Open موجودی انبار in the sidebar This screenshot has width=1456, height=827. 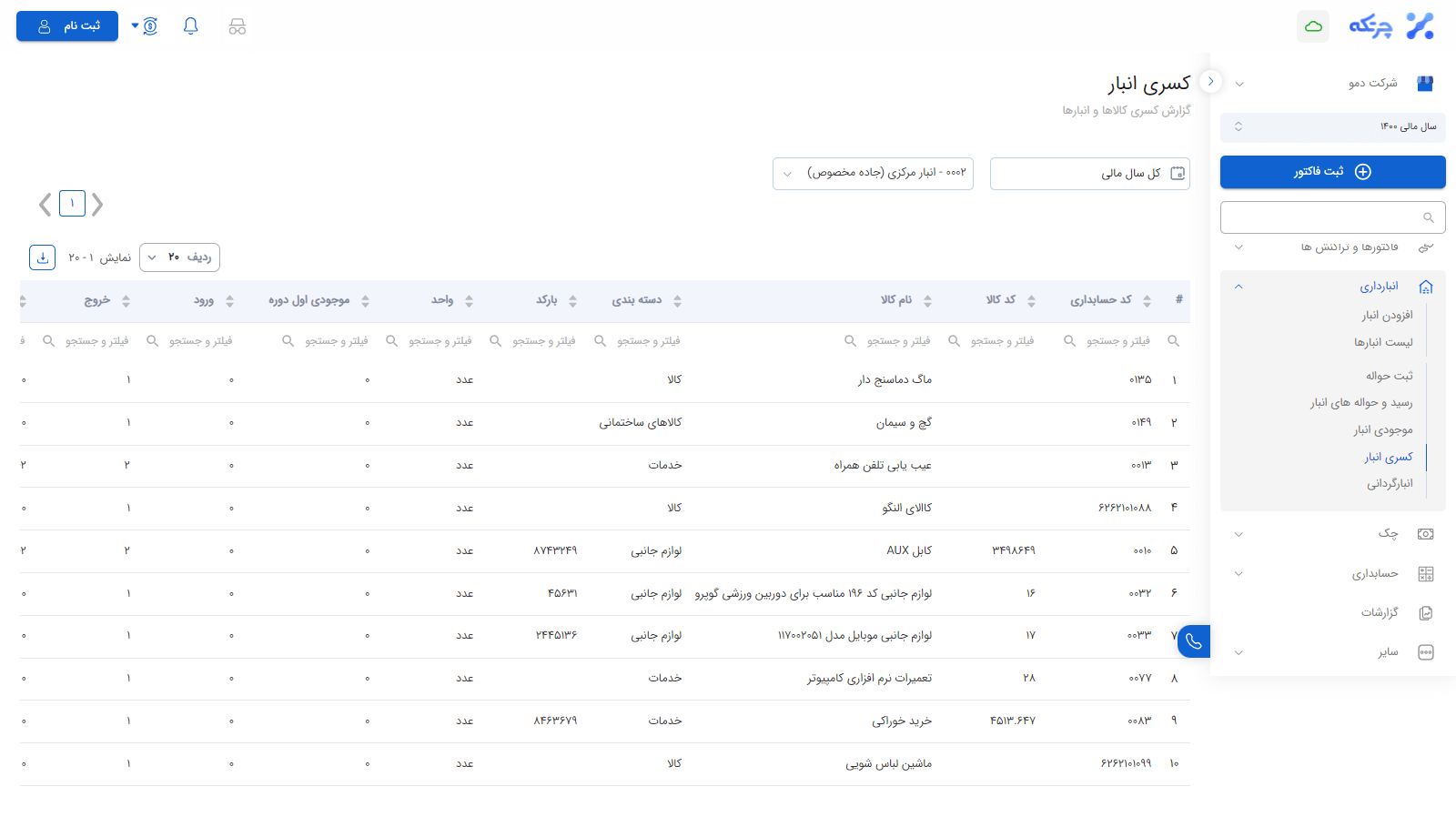click(x=1382, y=429)
